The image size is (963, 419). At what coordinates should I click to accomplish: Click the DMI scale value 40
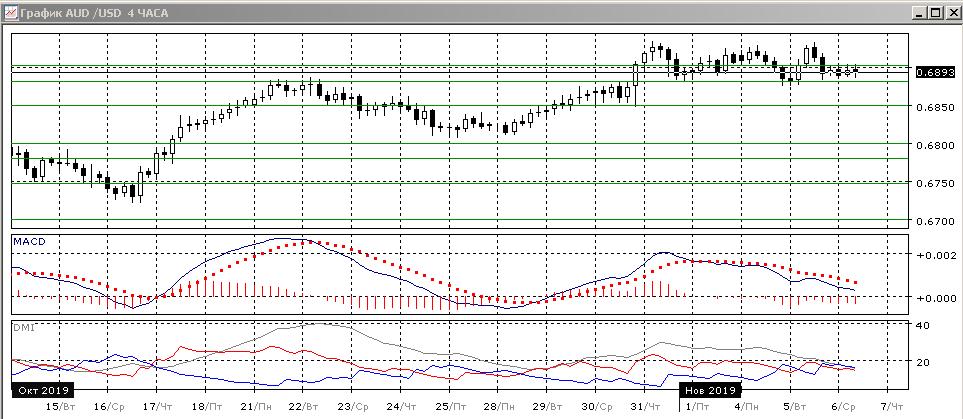pyautogui.click(x=922, y=325)
